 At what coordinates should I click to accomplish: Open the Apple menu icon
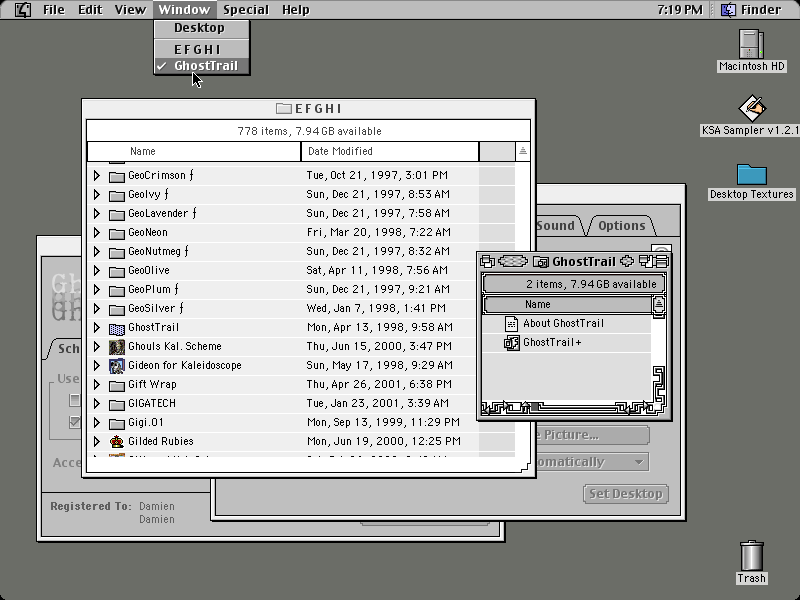[x=22, y=10]
